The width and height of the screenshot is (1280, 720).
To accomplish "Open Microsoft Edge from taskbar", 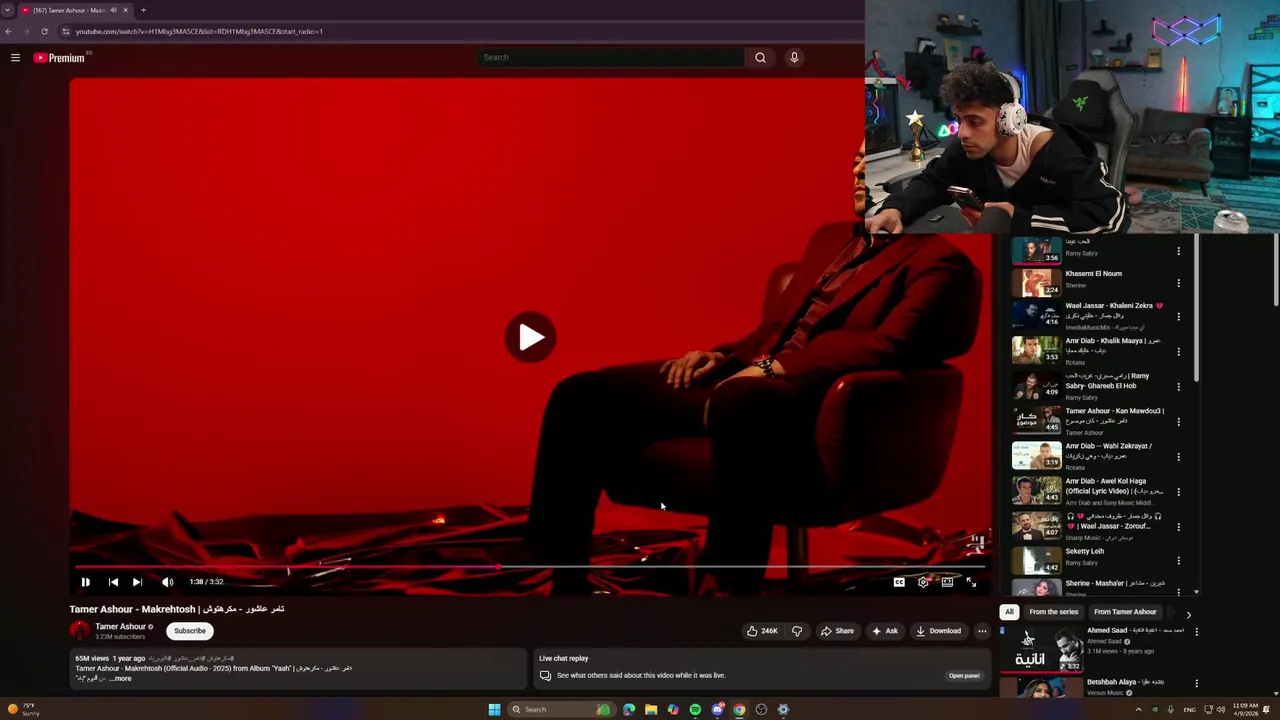I will pos(629,710).
